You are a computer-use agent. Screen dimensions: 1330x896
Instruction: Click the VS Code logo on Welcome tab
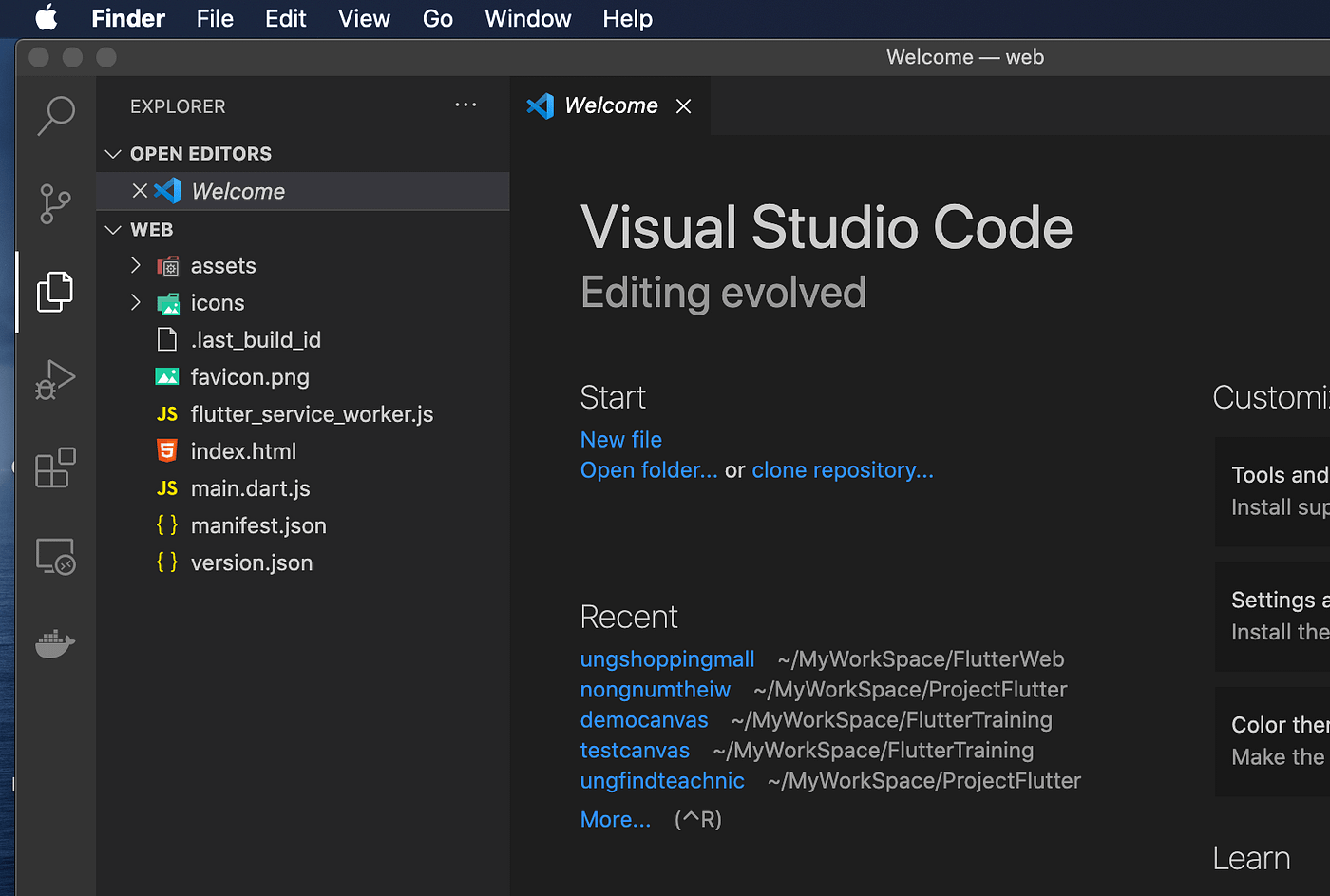(541, 105)
